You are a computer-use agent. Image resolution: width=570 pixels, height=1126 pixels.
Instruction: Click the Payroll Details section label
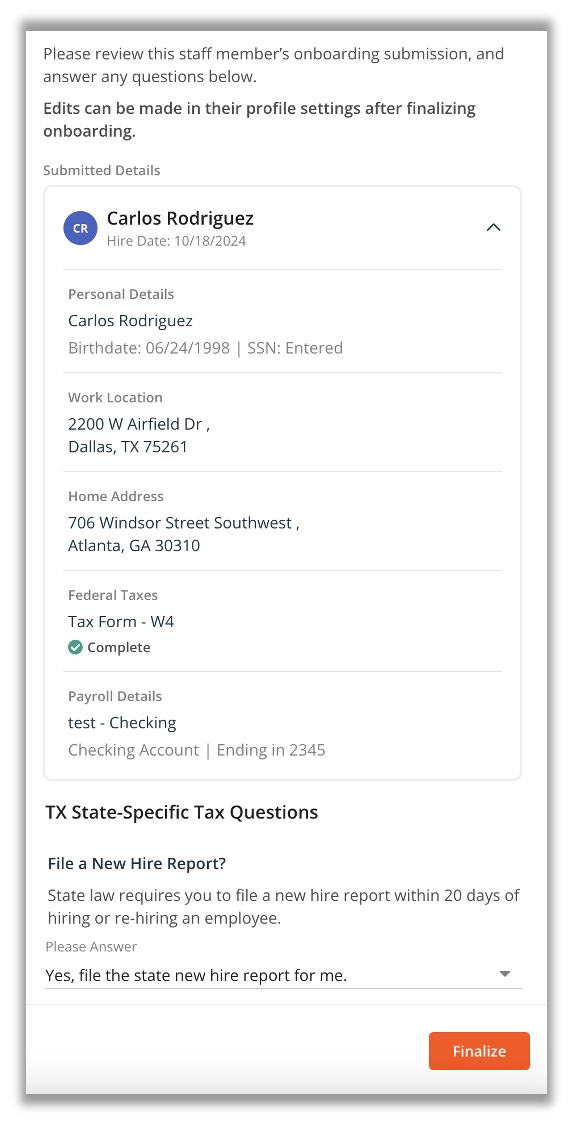pos(115,697)
